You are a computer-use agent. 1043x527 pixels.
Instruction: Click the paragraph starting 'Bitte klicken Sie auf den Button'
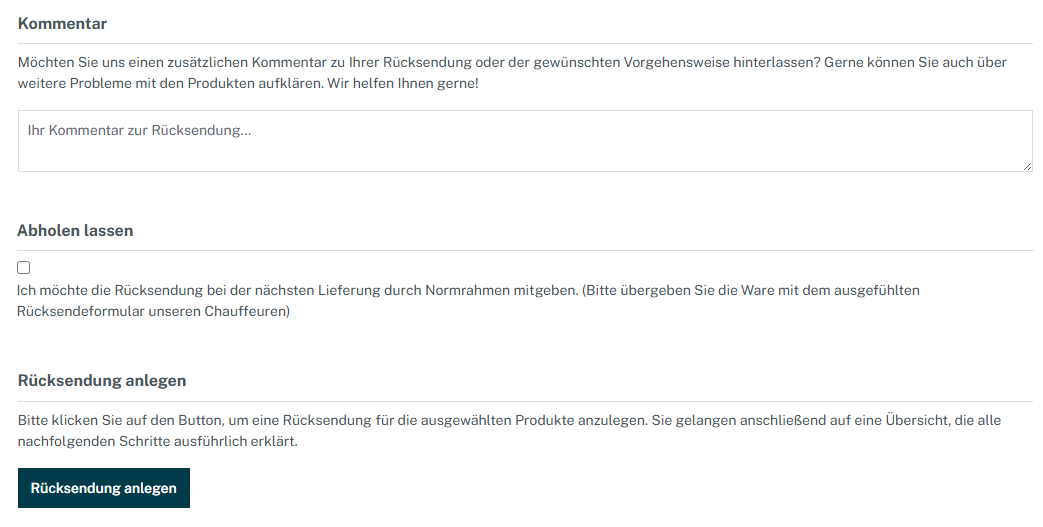[x=400, y=420]
